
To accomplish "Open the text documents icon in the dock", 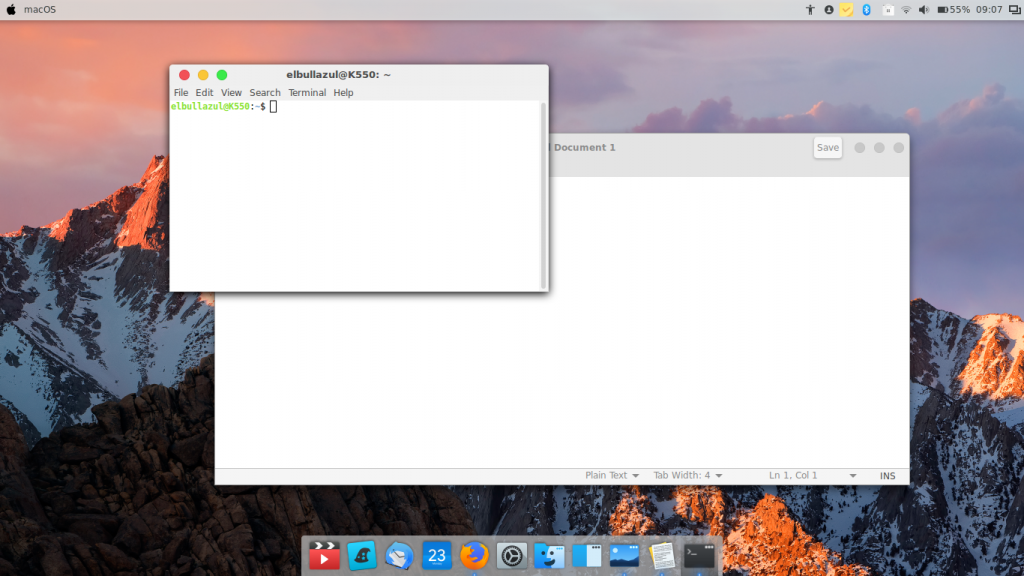I will [x=660, y=556].
